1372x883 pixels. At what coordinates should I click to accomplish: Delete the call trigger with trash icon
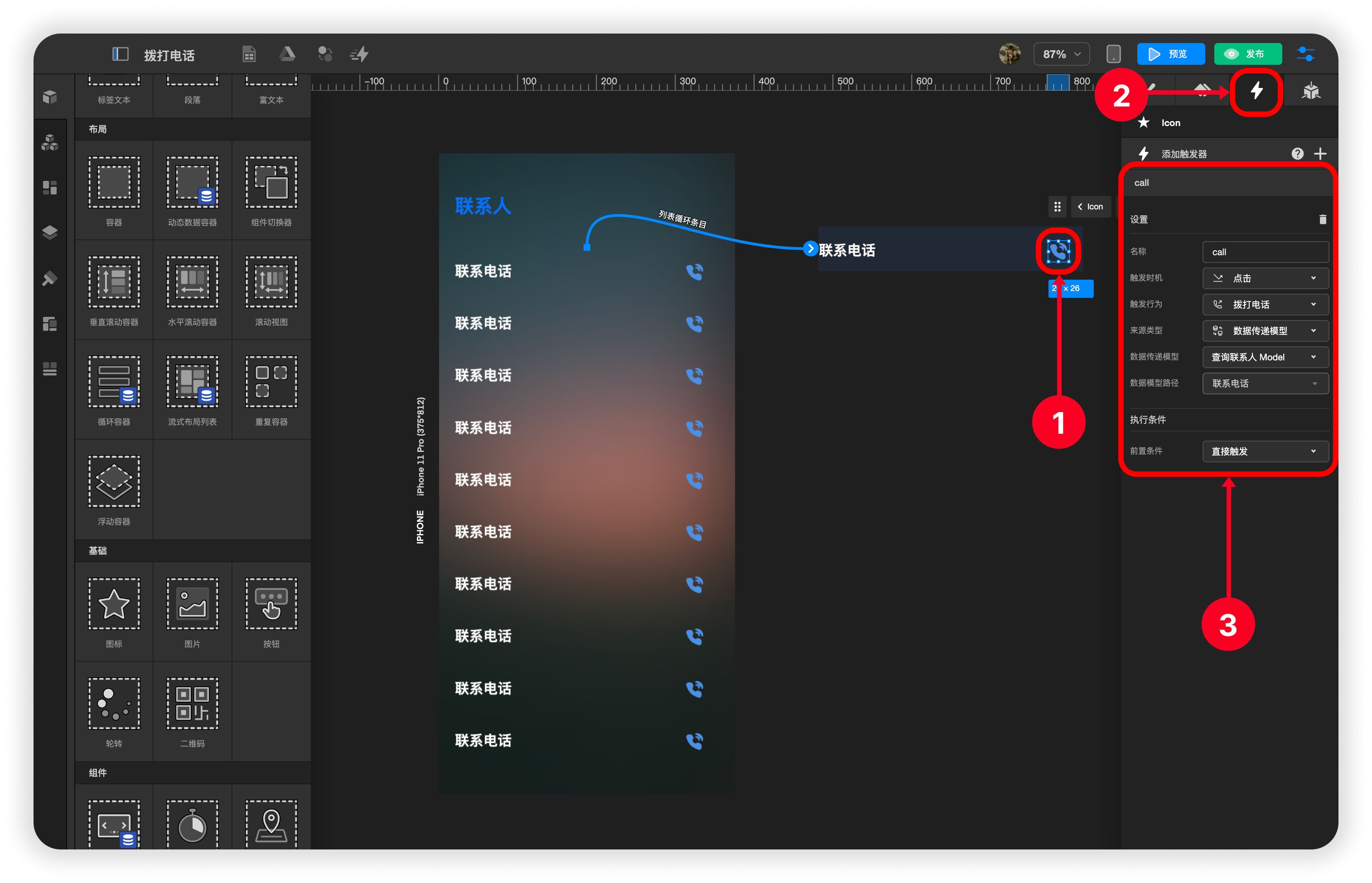(1322, 219)
